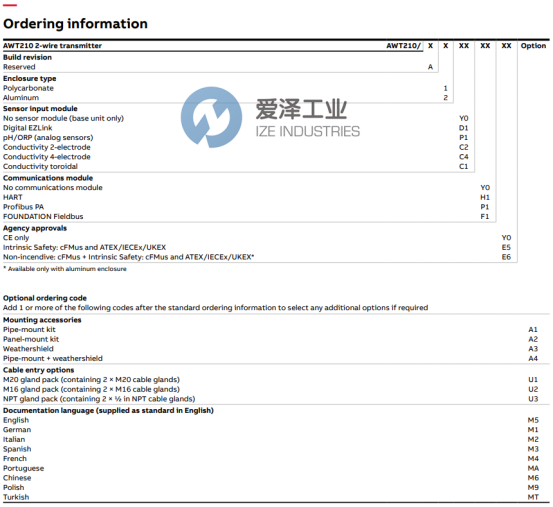Click the AWT210 2-wire transmitter row
This screenshot has height=507, width=553.
[212, 46]
